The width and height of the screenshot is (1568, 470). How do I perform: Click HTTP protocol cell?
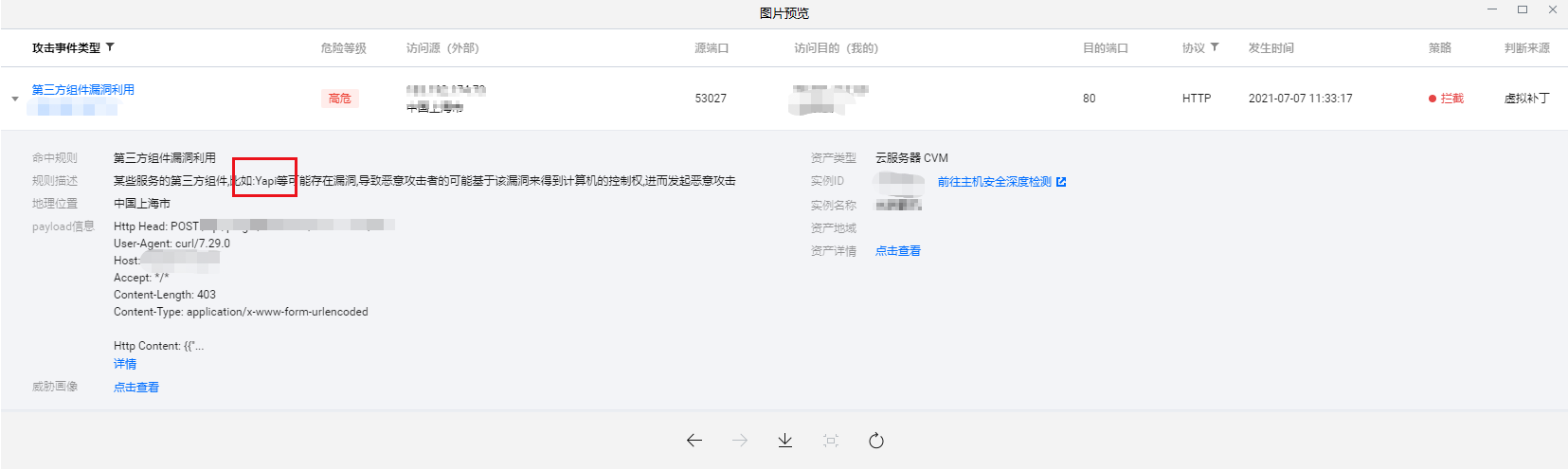click(x=1197, y=99)
